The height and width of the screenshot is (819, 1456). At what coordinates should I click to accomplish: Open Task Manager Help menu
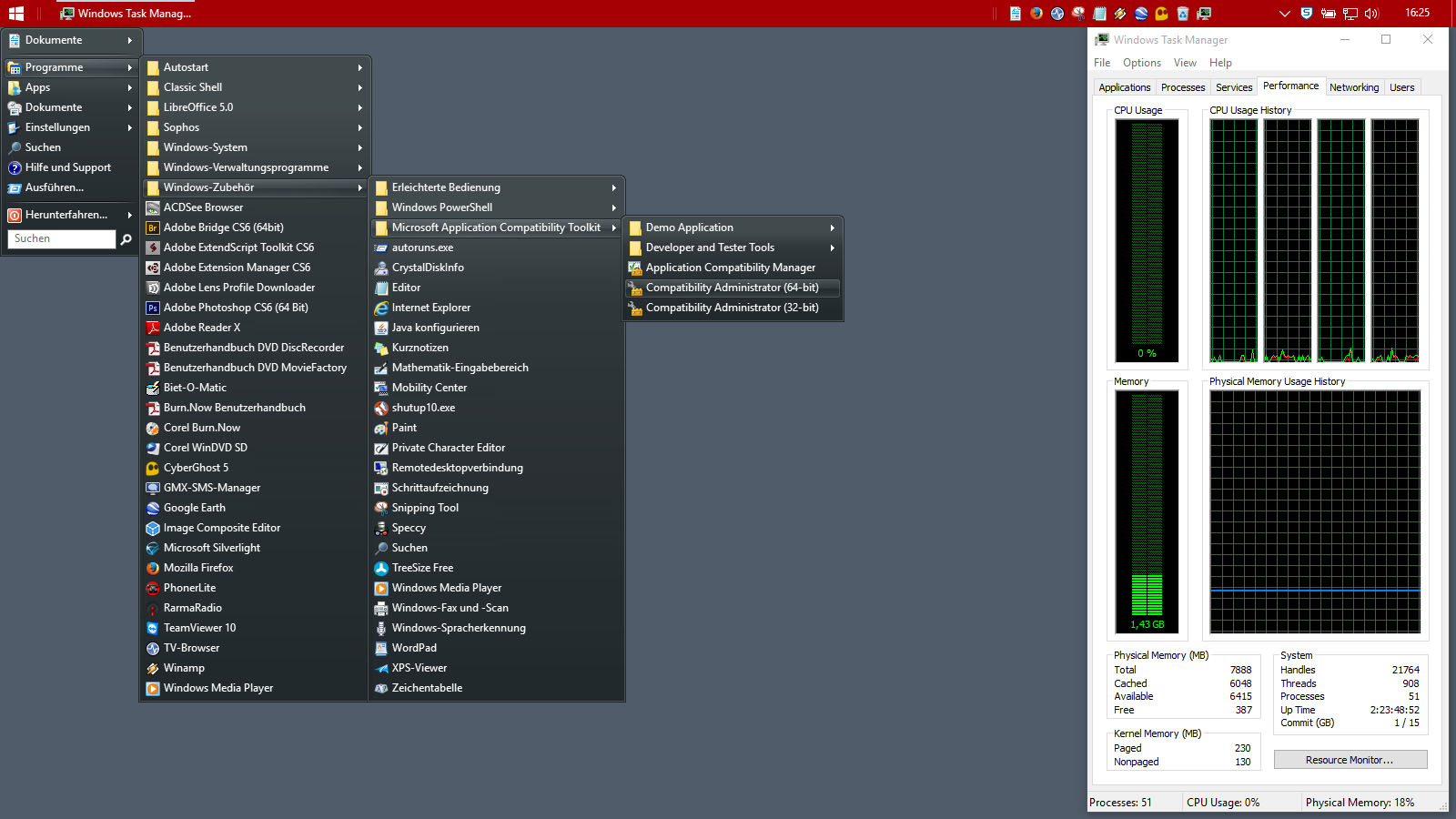point(1220,63)
